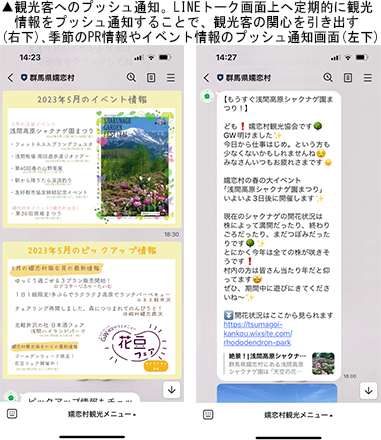The image size is (381, 440).
Task: Tap scroll-to-bottom arrow in left phone
Action: click(172, 390)
